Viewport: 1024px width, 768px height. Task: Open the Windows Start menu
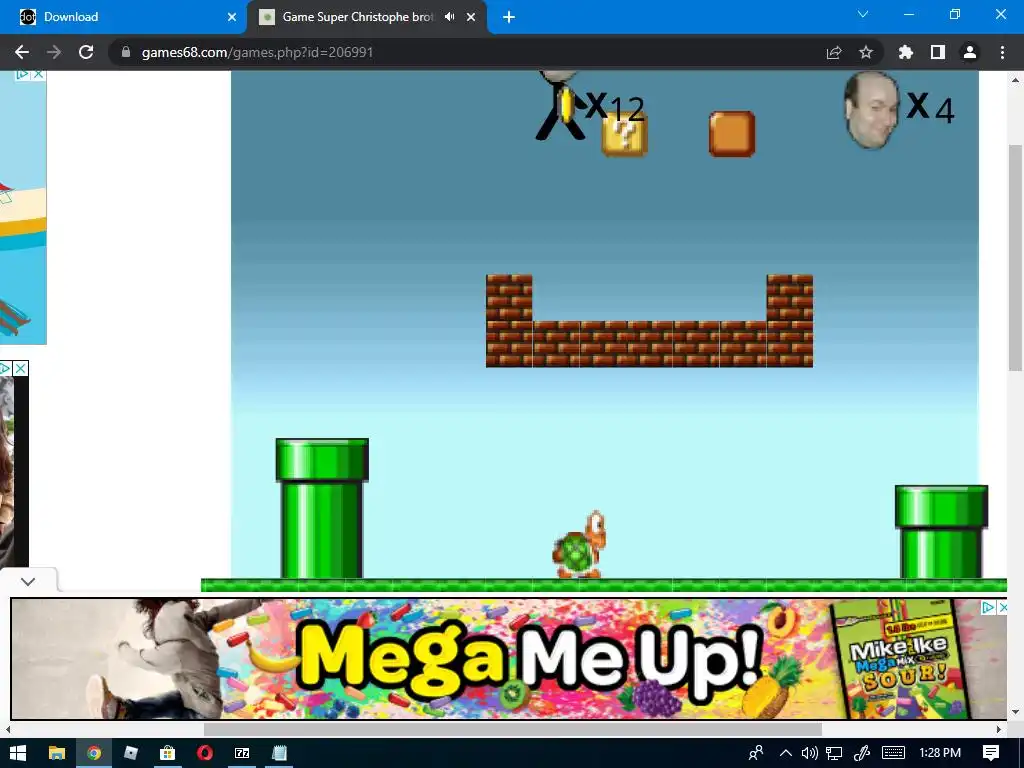pyautogui.click(x=18, y=753)
